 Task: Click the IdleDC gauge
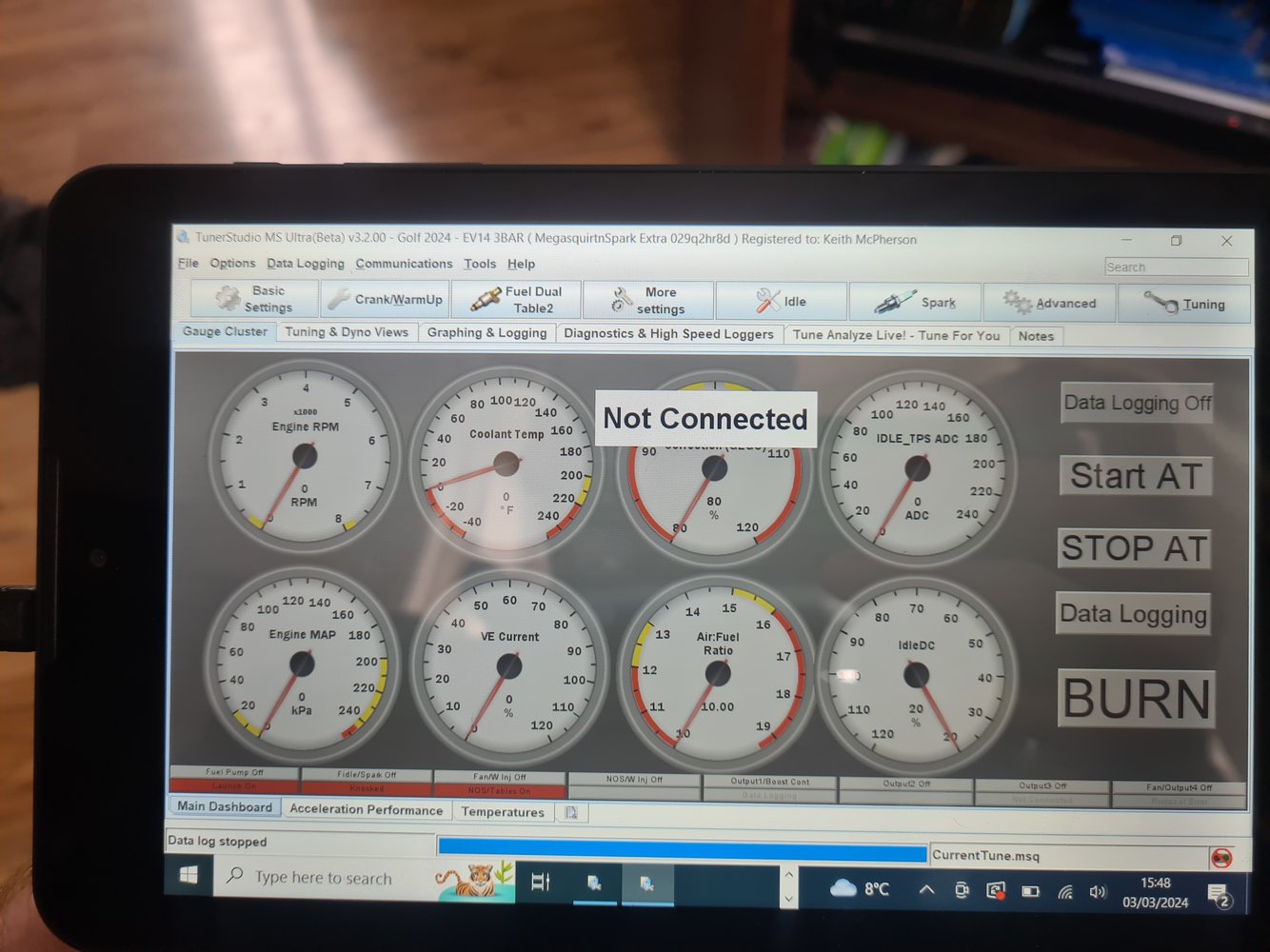click(916, 675)
